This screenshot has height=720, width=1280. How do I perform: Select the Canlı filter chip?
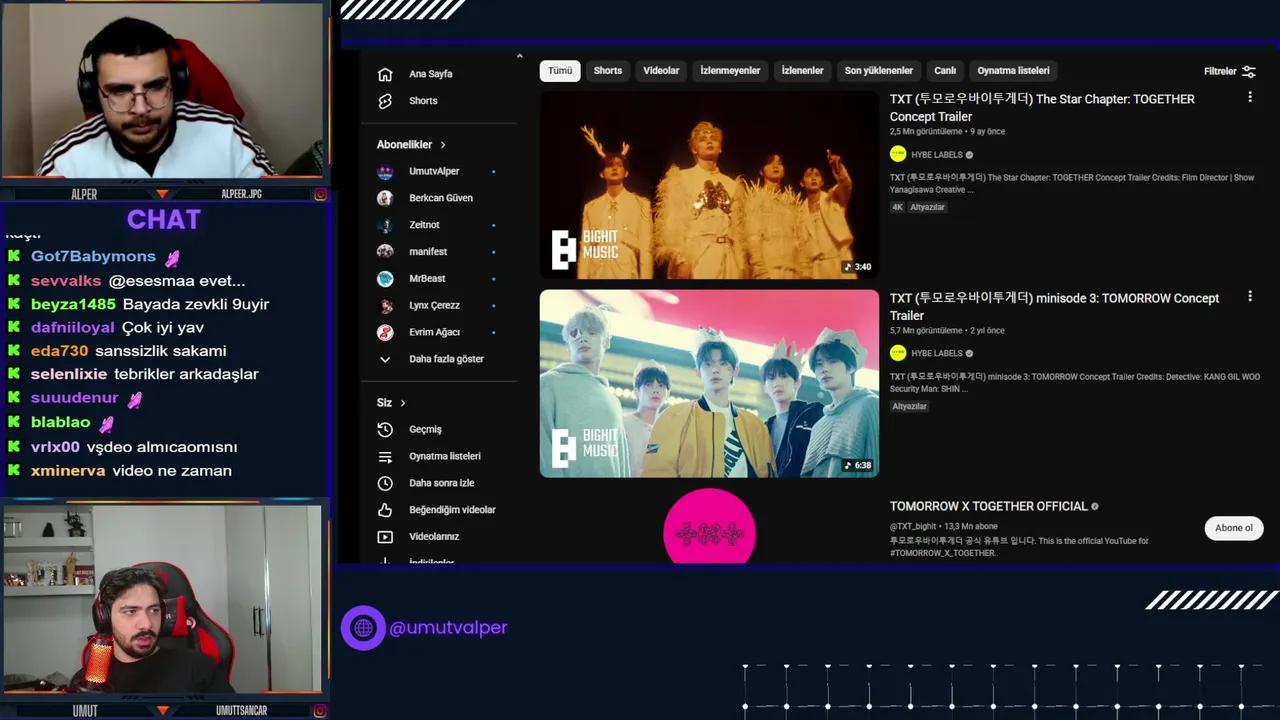[x=945, y=71]
